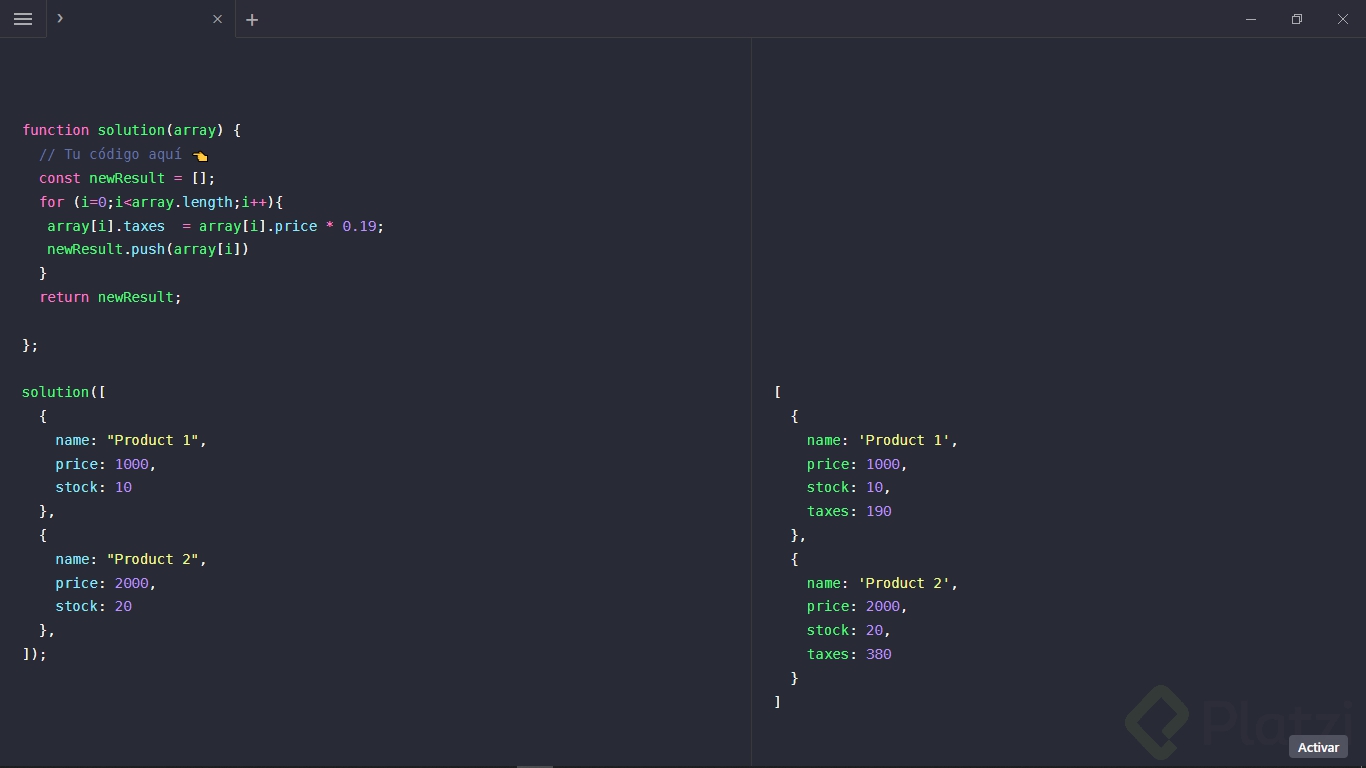Click on the 'return newResult;' line

pyautogui.click(x=110, y=297)
